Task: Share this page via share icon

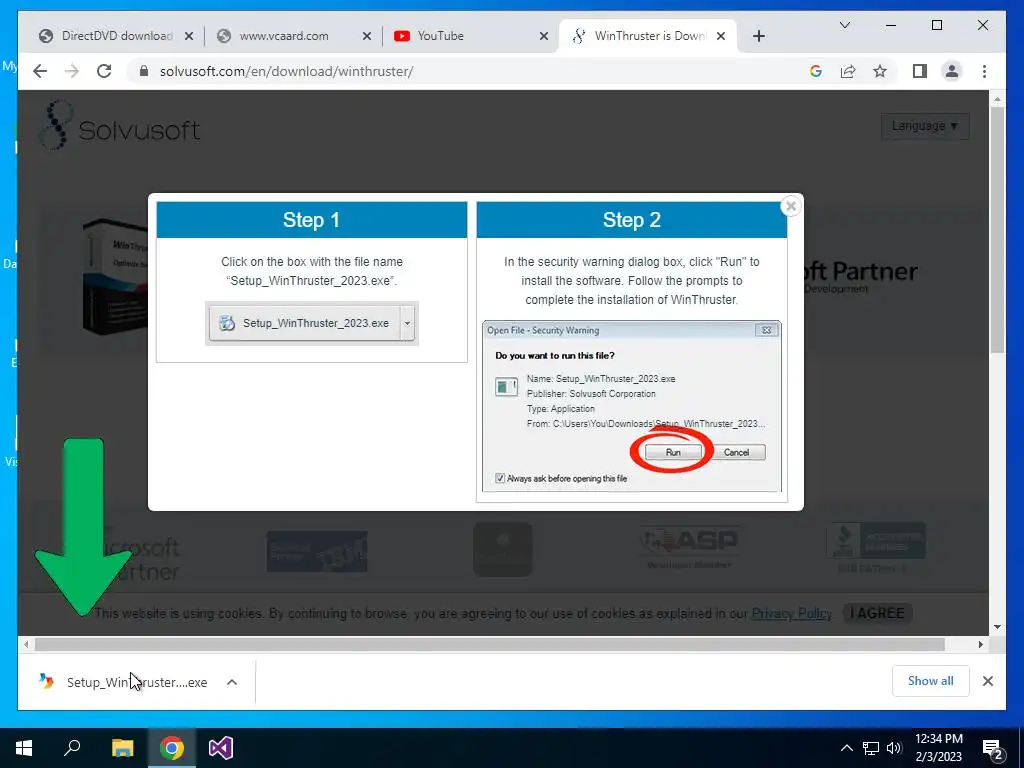Action: [x=848, y=71]
